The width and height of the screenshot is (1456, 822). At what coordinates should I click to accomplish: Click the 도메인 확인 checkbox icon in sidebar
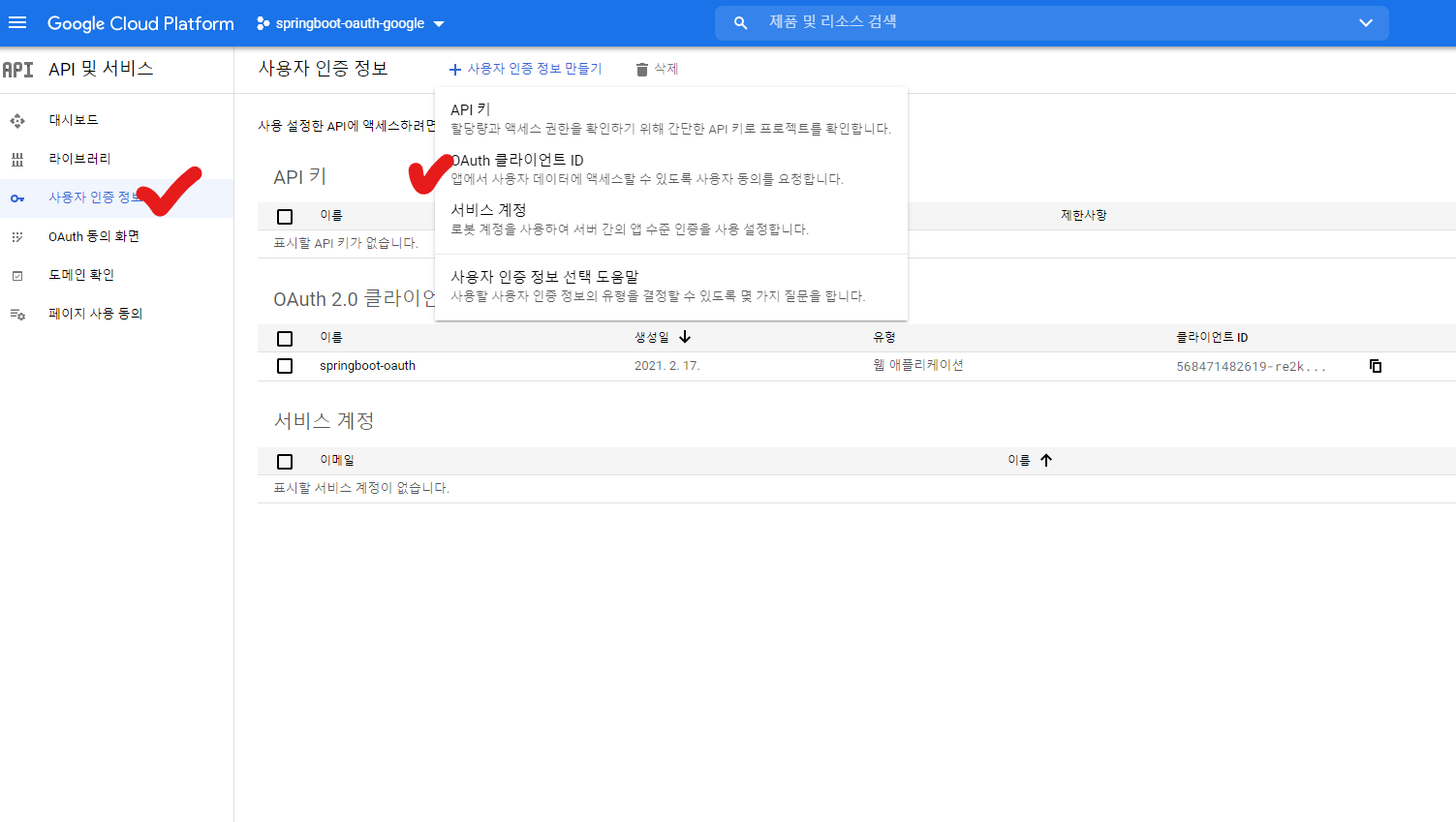tap(17, 275)
